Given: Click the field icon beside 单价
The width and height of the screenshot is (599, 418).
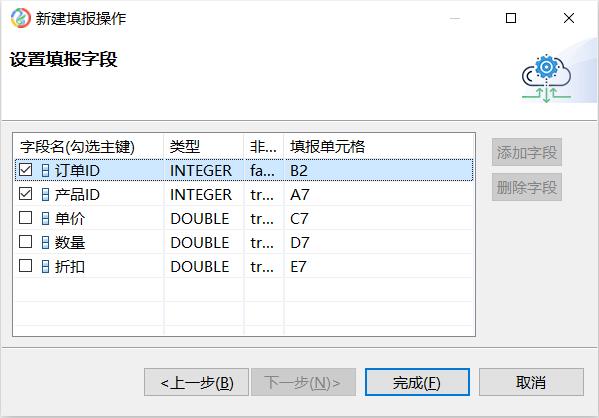Looking at the screenshot, I should coord(45,219).
